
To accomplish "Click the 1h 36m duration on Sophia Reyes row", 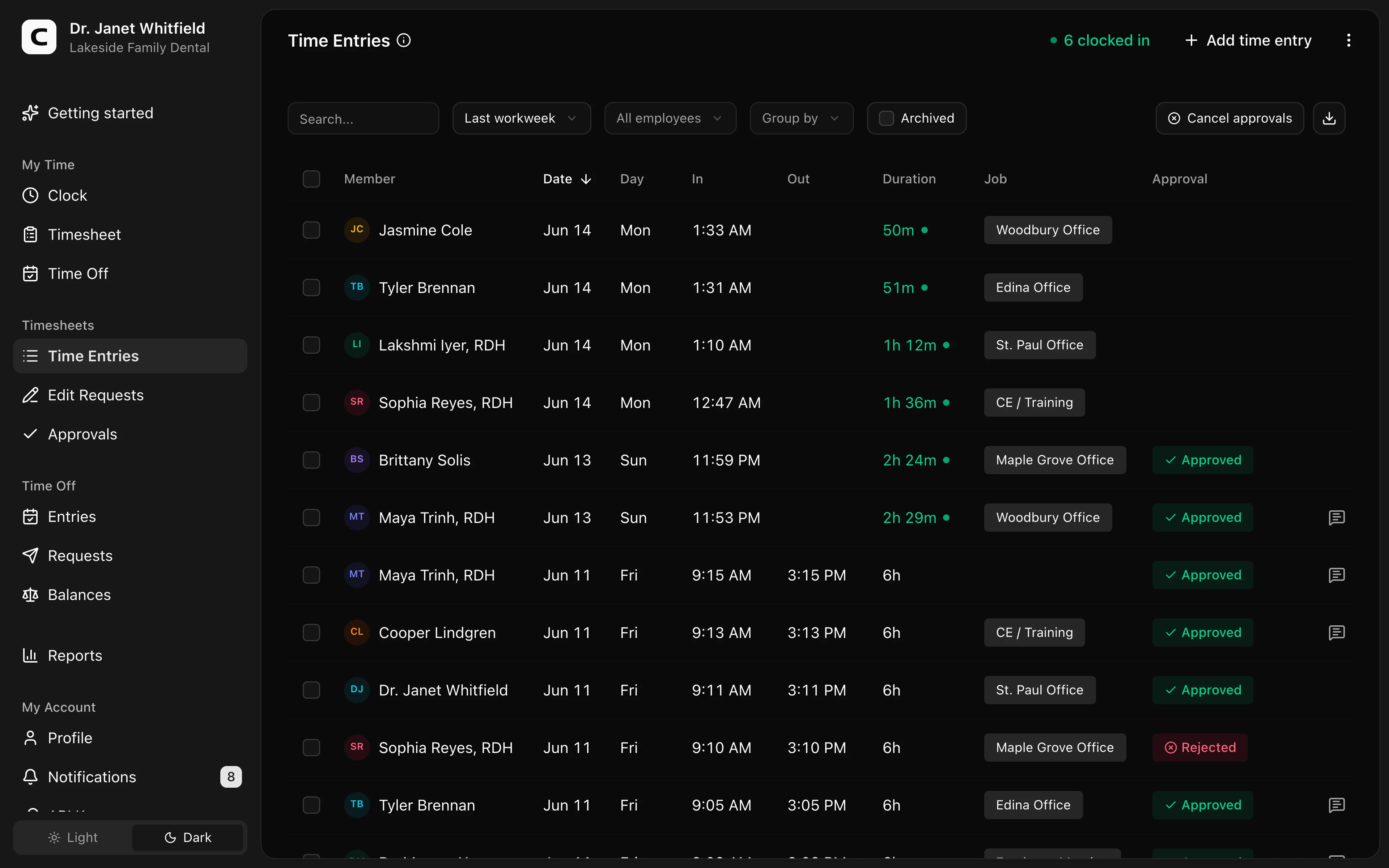I will (x=910, y=403).
